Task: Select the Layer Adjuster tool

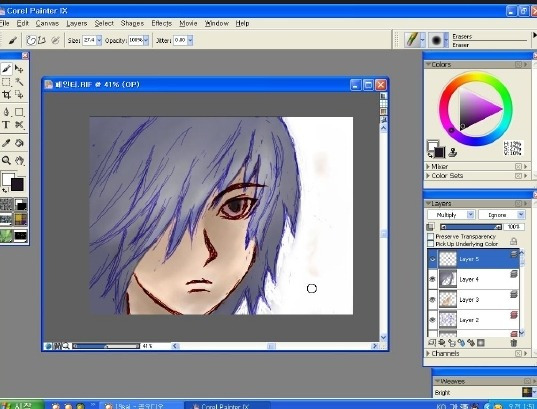Action: point(20,69)
